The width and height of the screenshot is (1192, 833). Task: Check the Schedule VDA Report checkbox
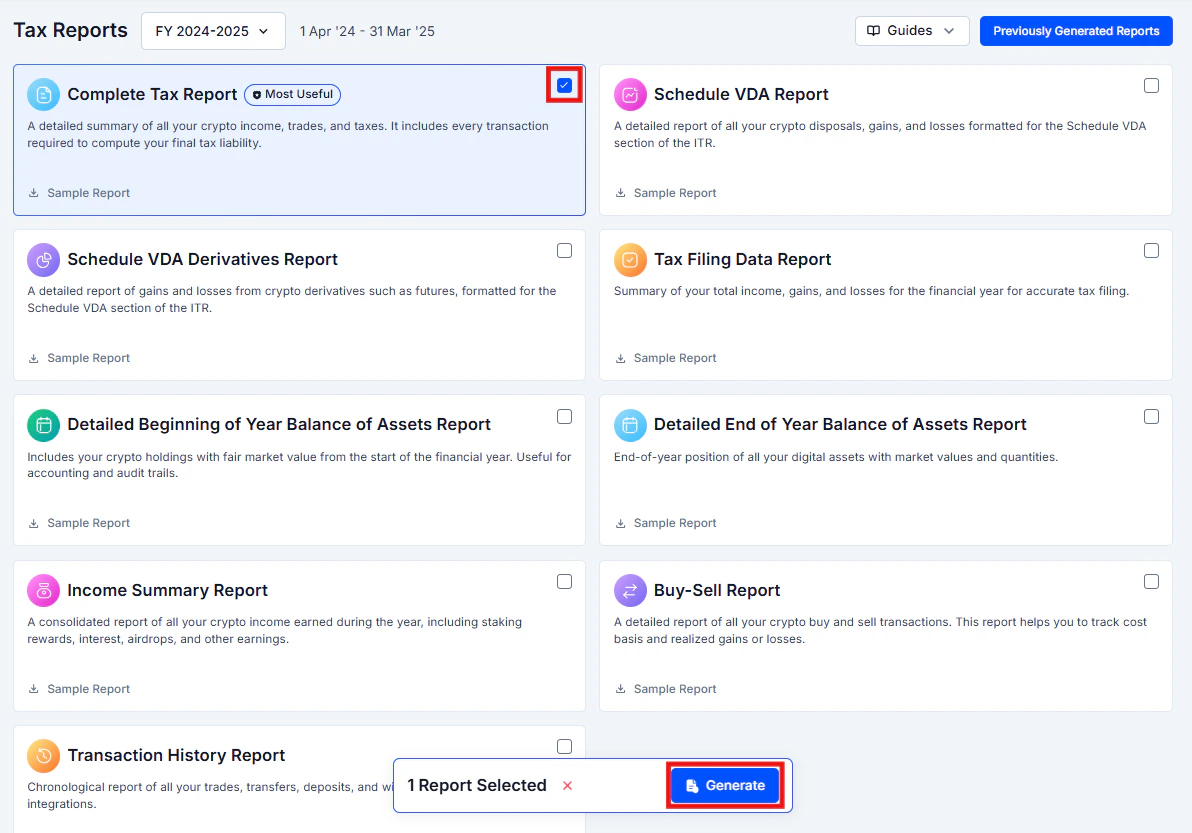point(1152,85)
